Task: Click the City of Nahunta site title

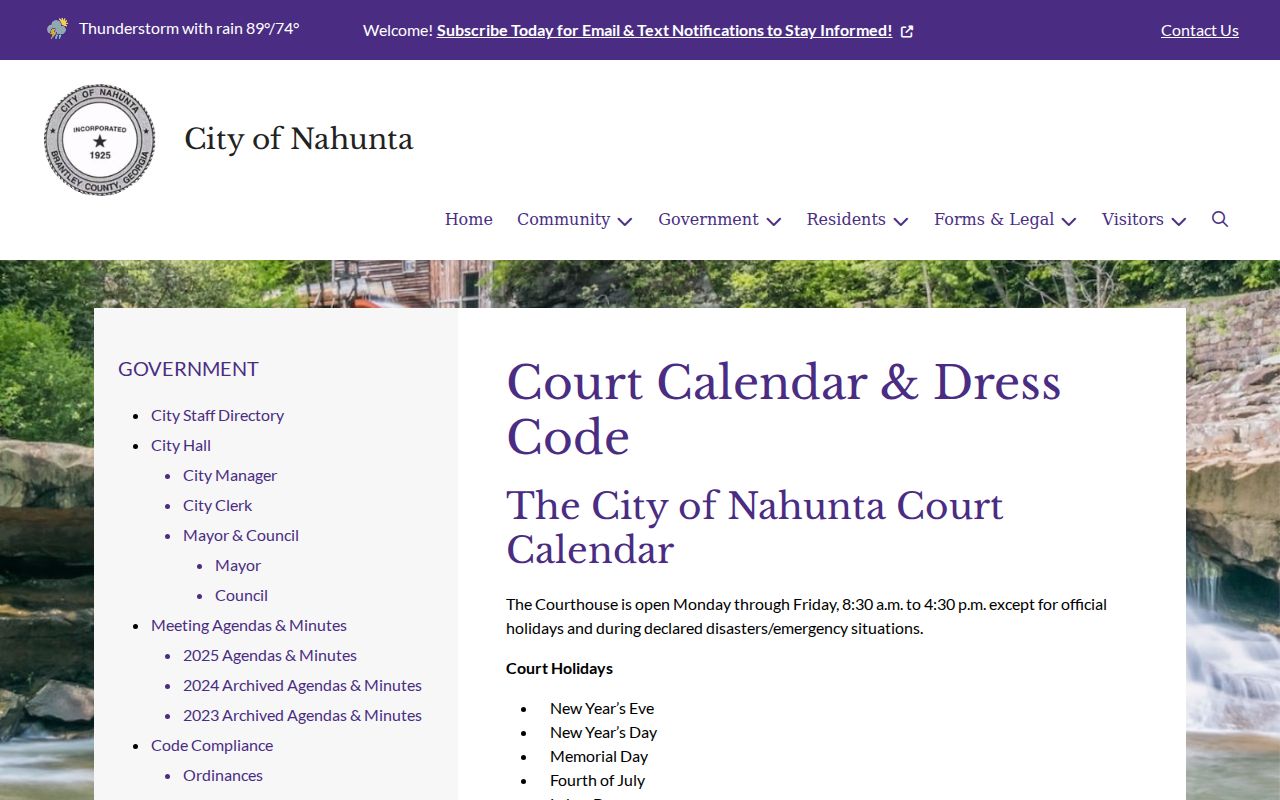Action: 298,139
